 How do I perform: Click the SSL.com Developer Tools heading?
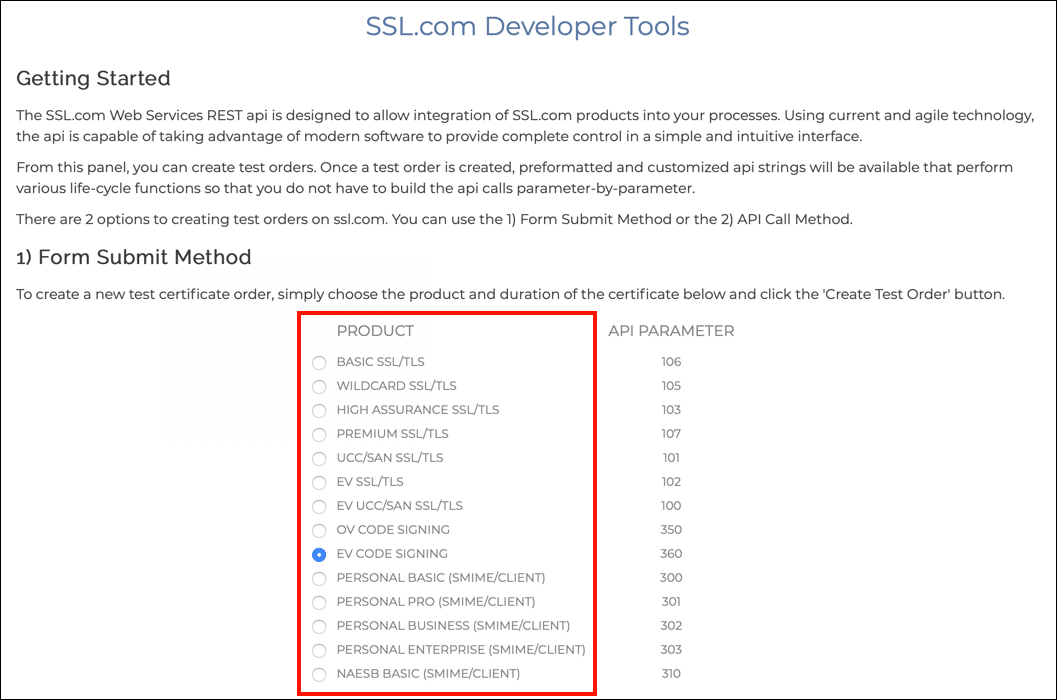click(x=527, y=26)
